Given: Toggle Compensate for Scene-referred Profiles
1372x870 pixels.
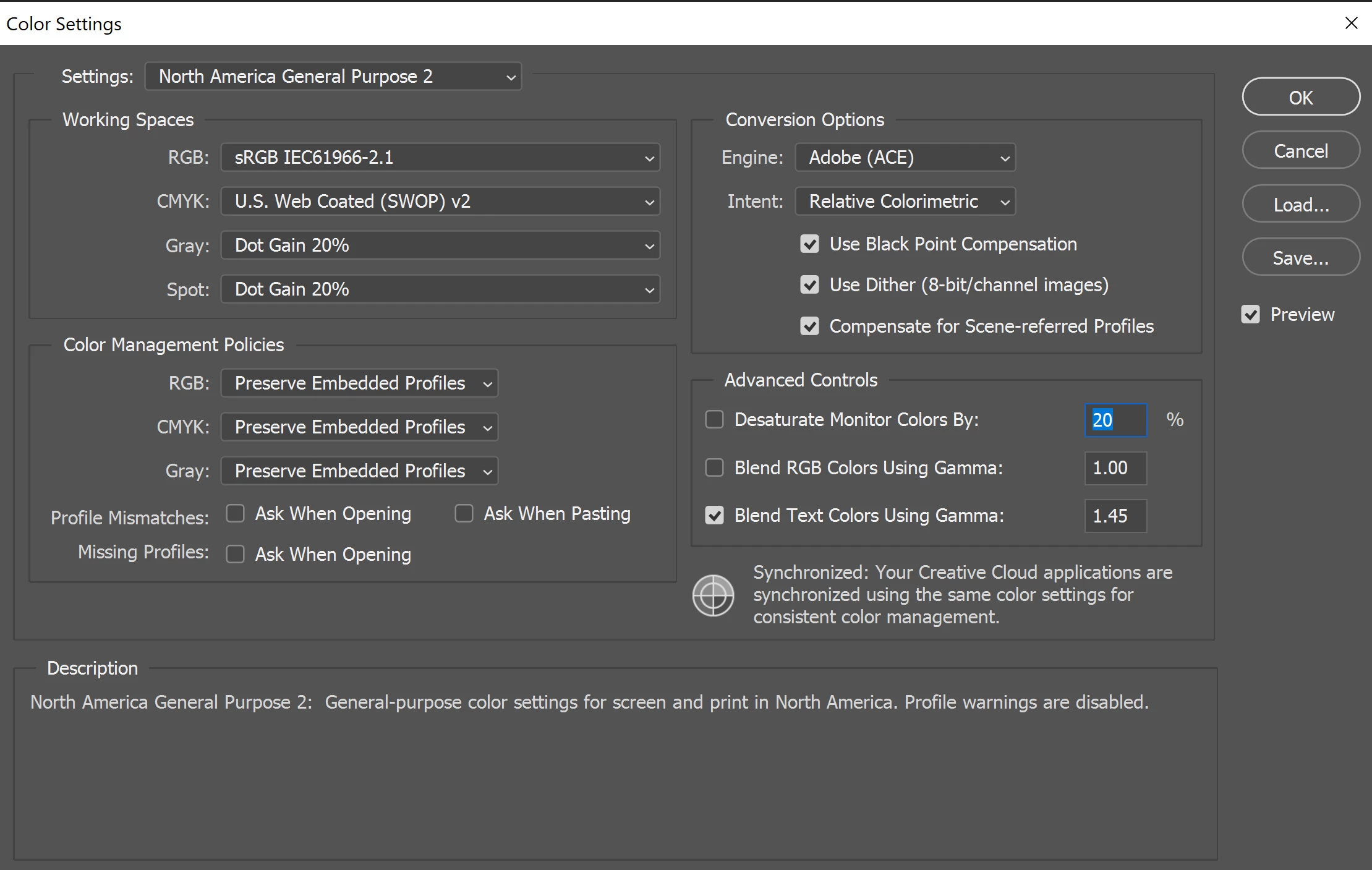Looking at the screenshot, I should [x=809, y=326].
